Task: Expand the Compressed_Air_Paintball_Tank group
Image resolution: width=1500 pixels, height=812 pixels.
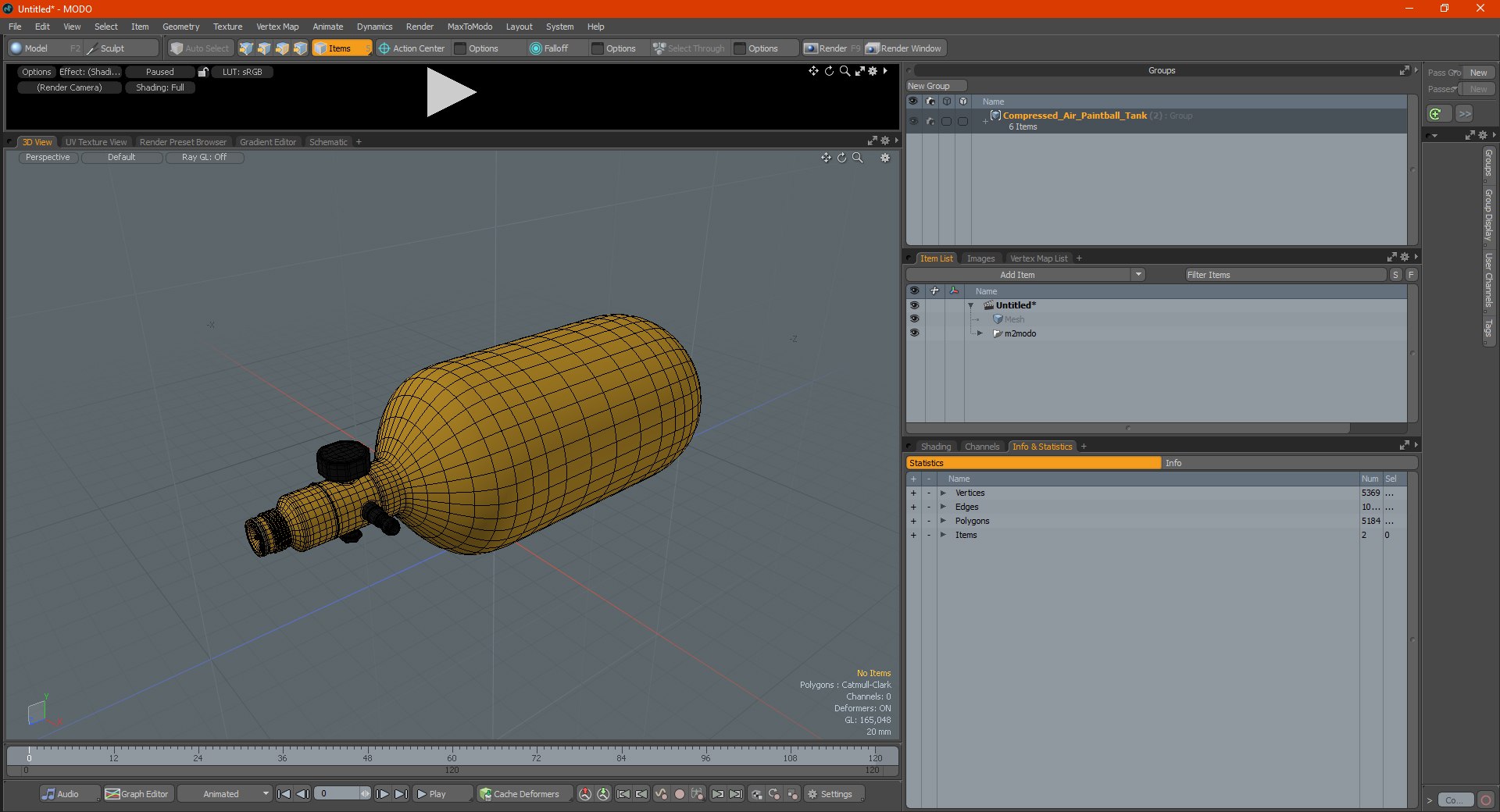Action: click(x=985, y=121)
